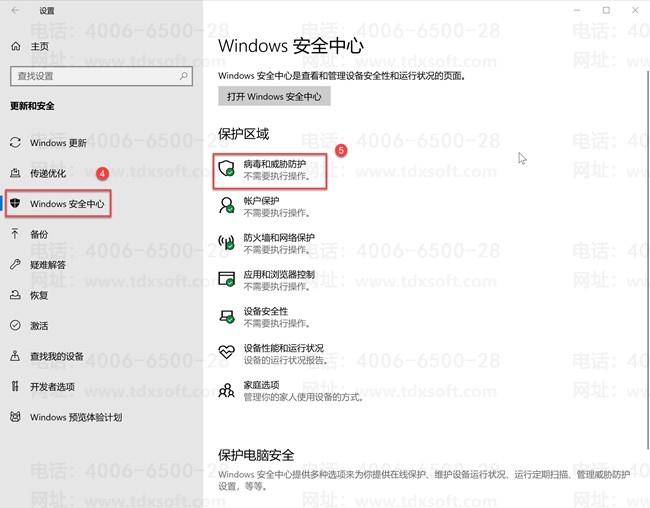Click the 防火墙和网络保护 antenna icon

(x=227, y=242)
